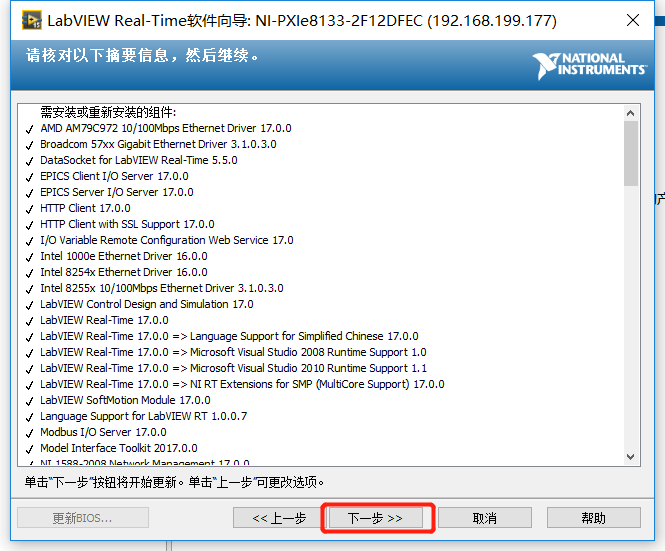Screen dimensions: 665x551
Task: Click checkmark beside Modbus I/O Server
Action: click(x=29, y=434)
